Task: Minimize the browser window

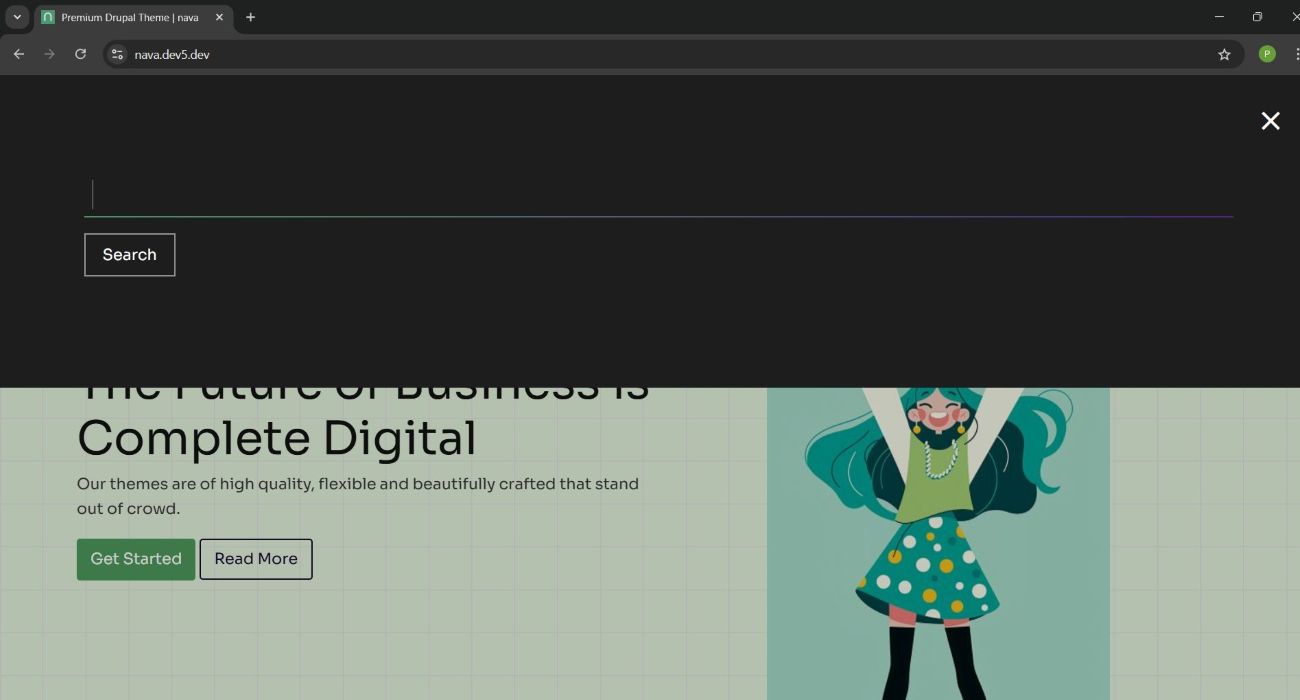Action: [x=1219, y=17]
